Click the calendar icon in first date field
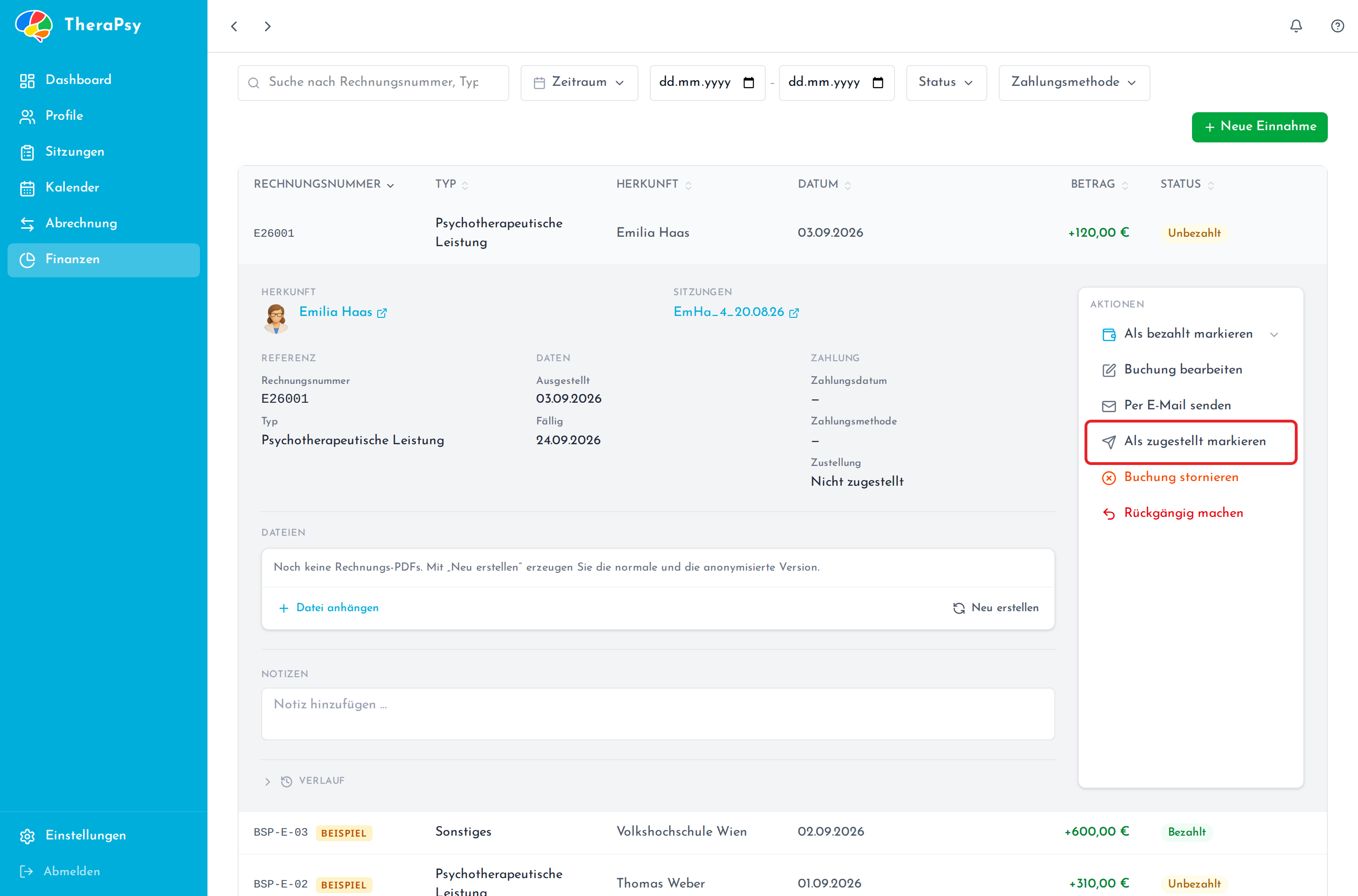Screen dimensions: 1358x896 [x=748, y=83]
